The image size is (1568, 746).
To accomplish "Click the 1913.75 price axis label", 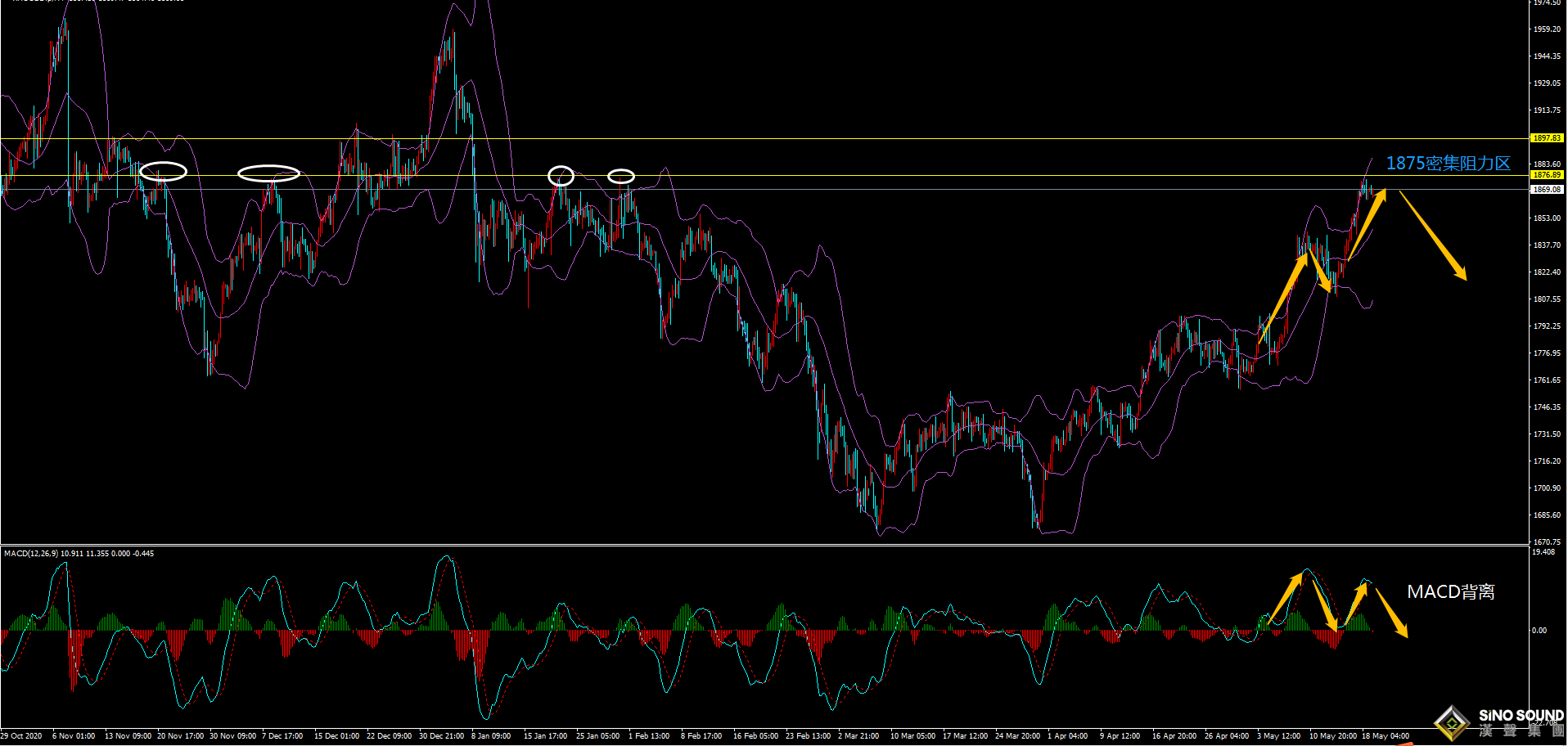I will pyautogui.click(x=1547, y=110).
